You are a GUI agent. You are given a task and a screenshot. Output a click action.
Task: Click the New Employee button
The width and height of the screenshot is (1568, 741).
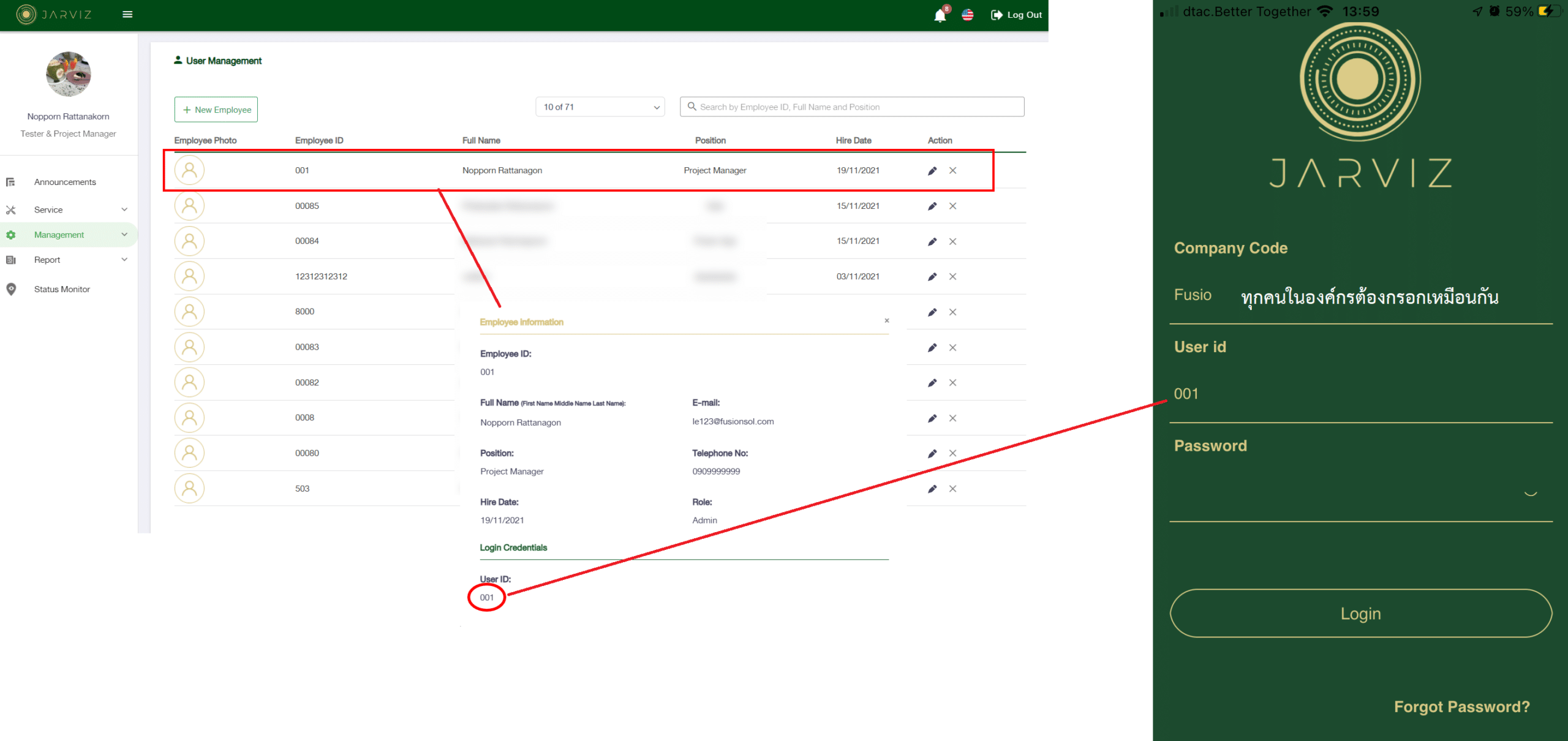pyautogui.click(x=216, y=110)
